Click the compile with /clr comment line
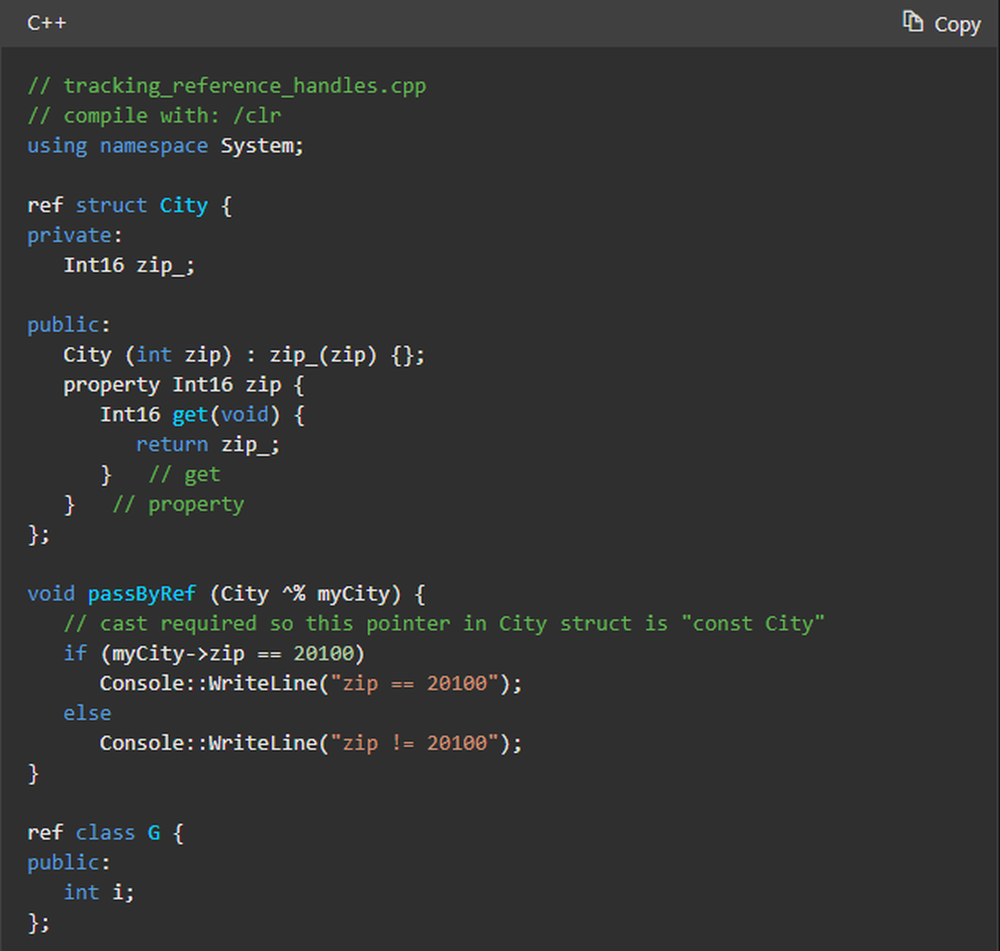The image size is (1000, 951). click(x=155, y=115)
